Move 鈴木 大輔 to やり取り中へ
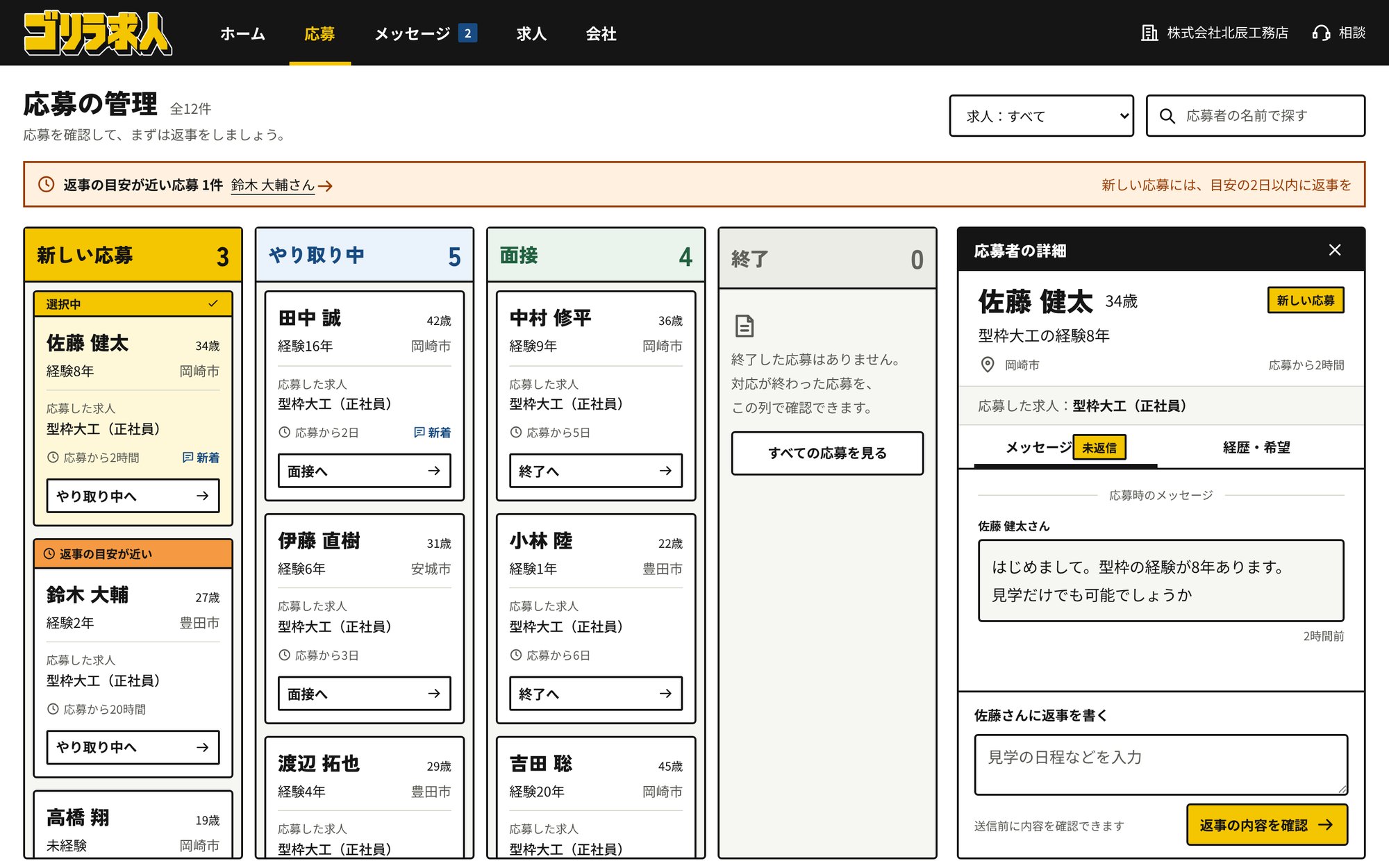This screenshot has height=868, width=1389. tap(133, 747)
